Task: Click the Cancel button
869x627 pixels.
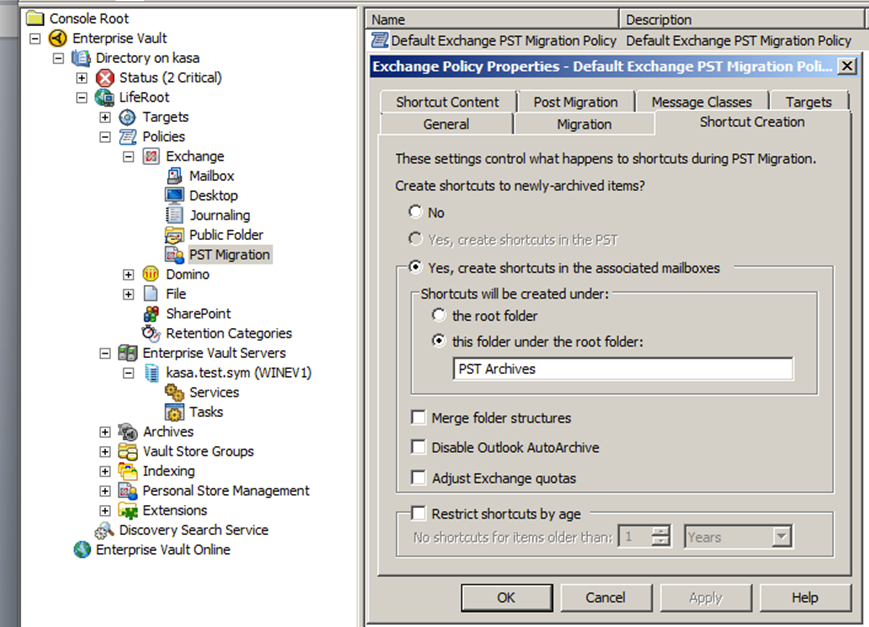Action: click(x=606, y=598)
